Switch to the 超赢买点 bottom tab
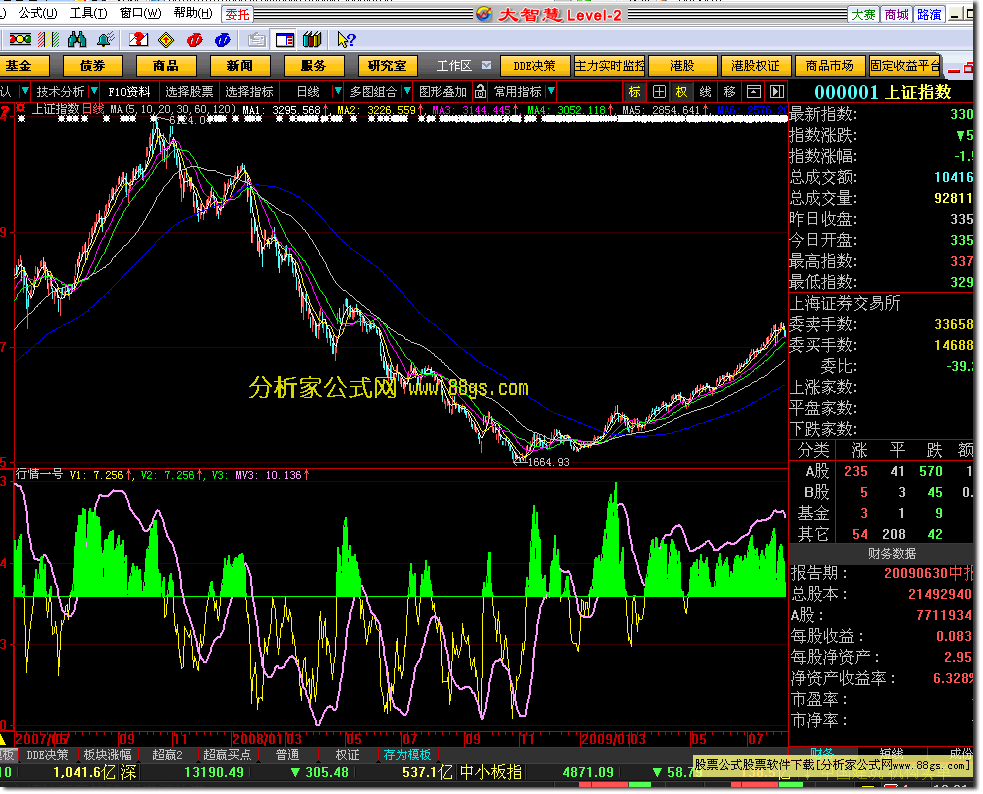The width and height of the screenshot is (983, 794). [x=227, y=755]
